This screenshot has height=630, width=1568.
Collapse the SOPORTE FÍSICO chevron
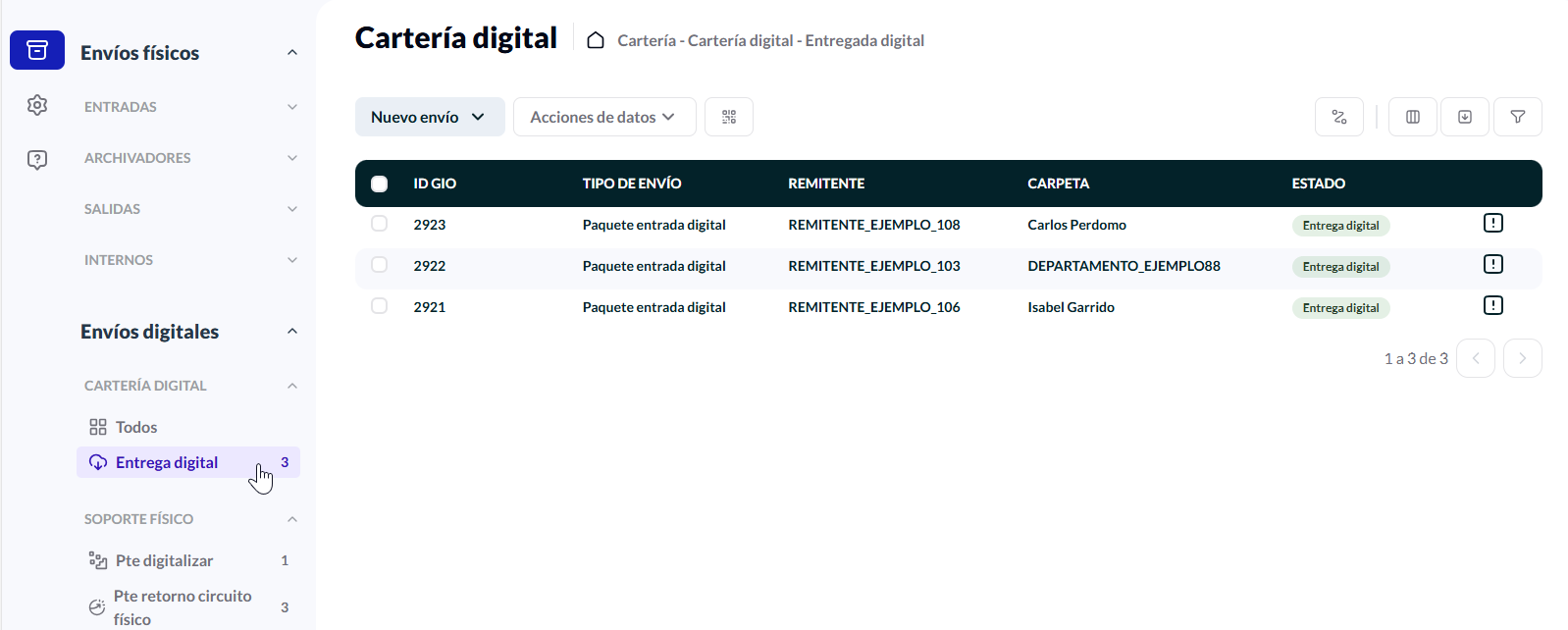292,519
